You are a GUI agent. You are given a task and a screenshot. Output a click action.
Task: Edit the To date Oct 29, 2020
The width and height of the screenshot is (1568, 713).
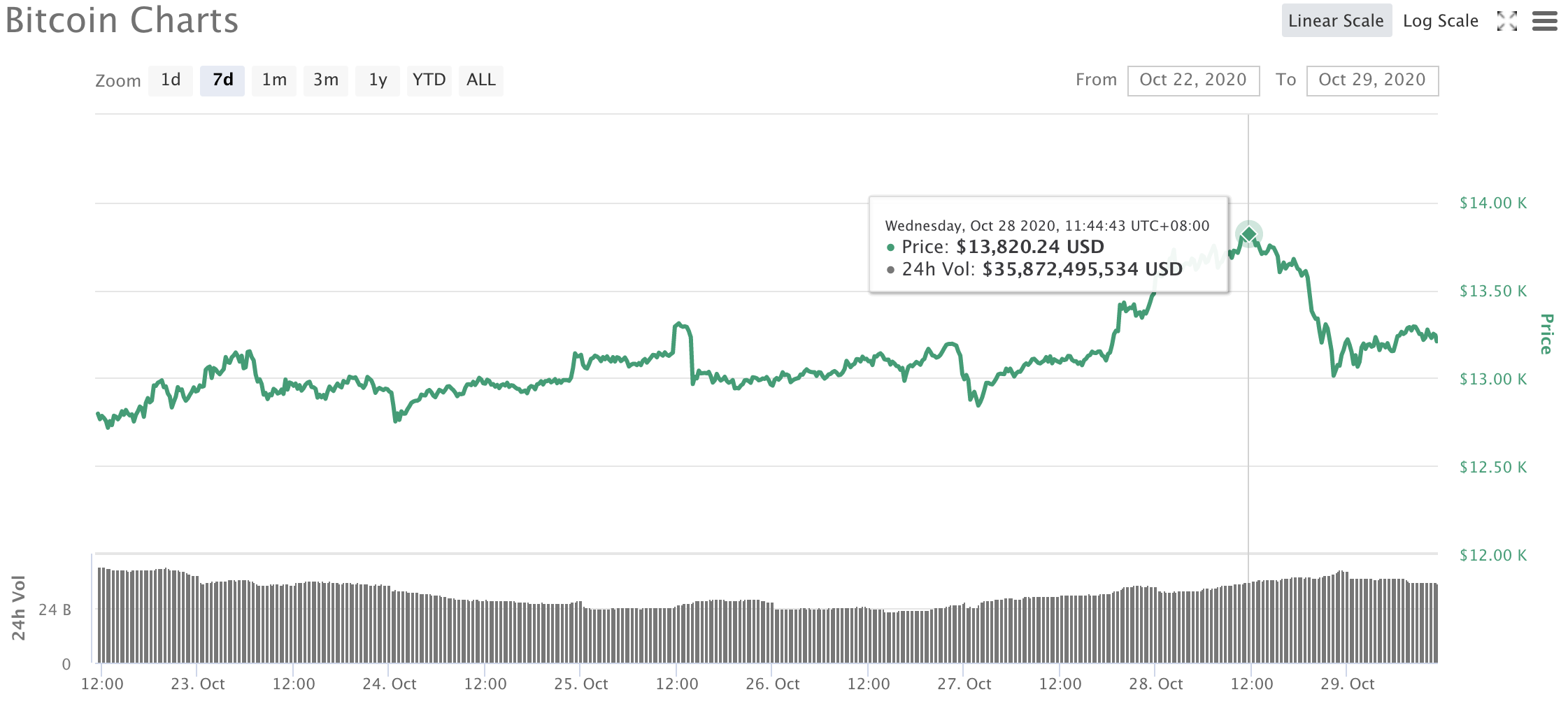pos(1372,80)
